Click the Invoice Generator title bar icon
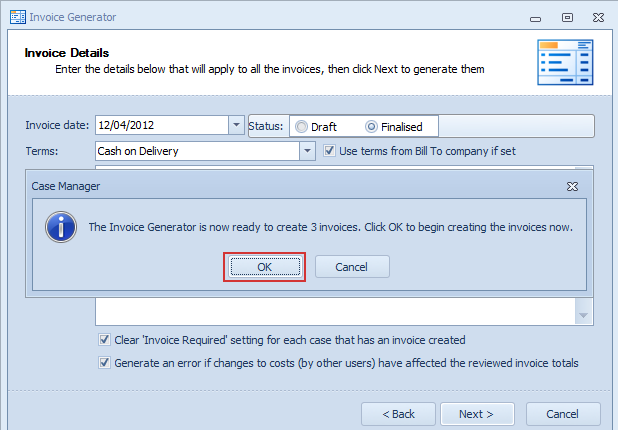618x430 pixels. click(x=18, y=17)
